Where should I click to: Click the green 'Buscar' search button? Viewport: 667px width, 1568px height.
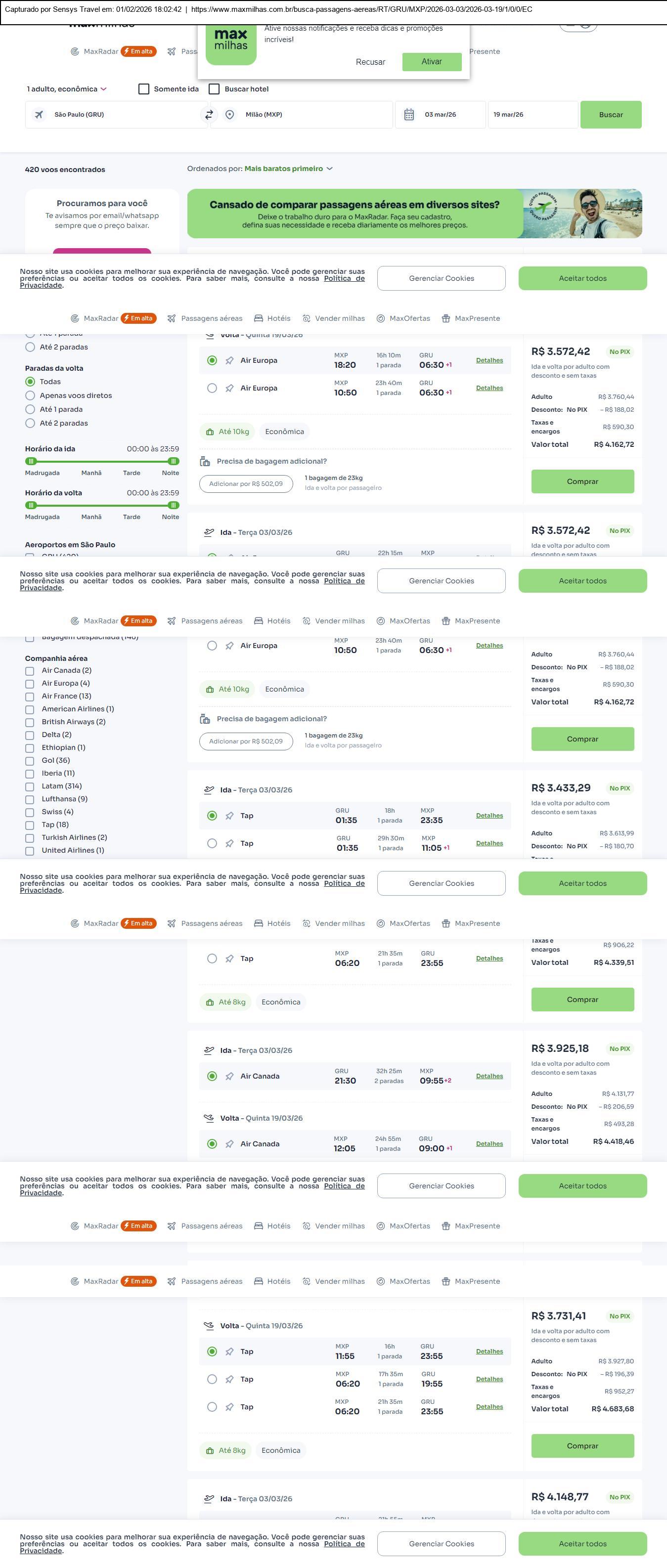(x=611, y=114)
